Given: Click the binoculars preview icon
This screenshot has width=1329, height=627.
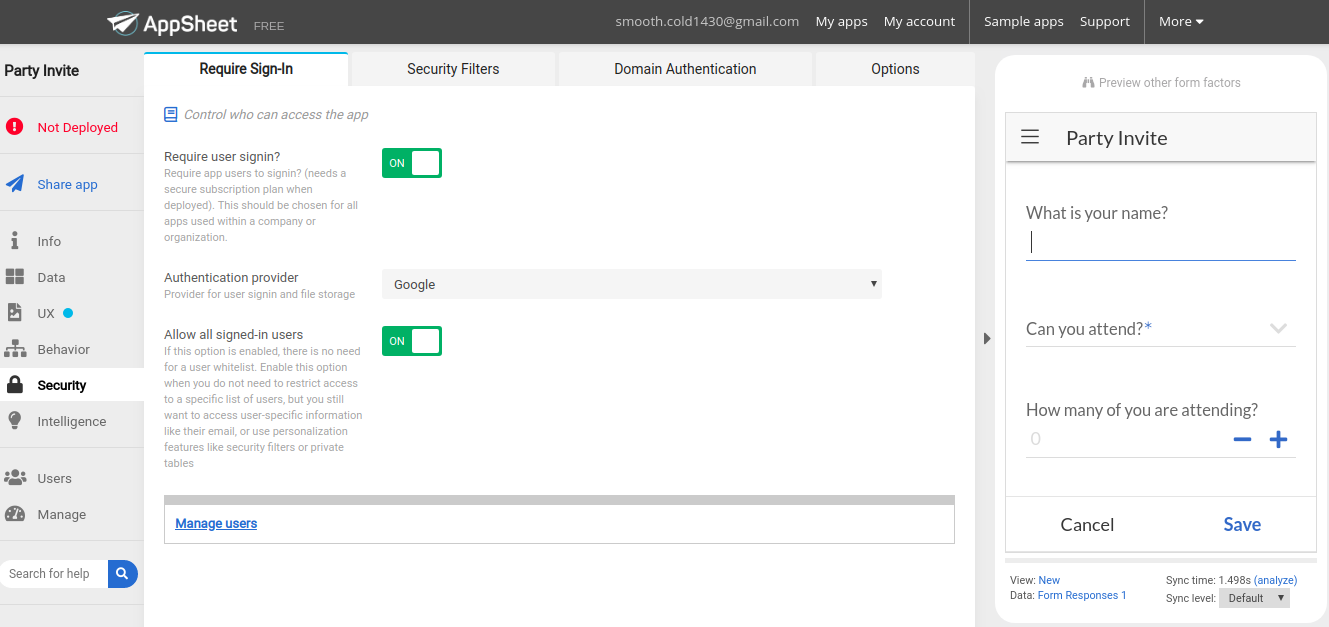Looking at the screenshot, I should click(x=1088, y=83).
